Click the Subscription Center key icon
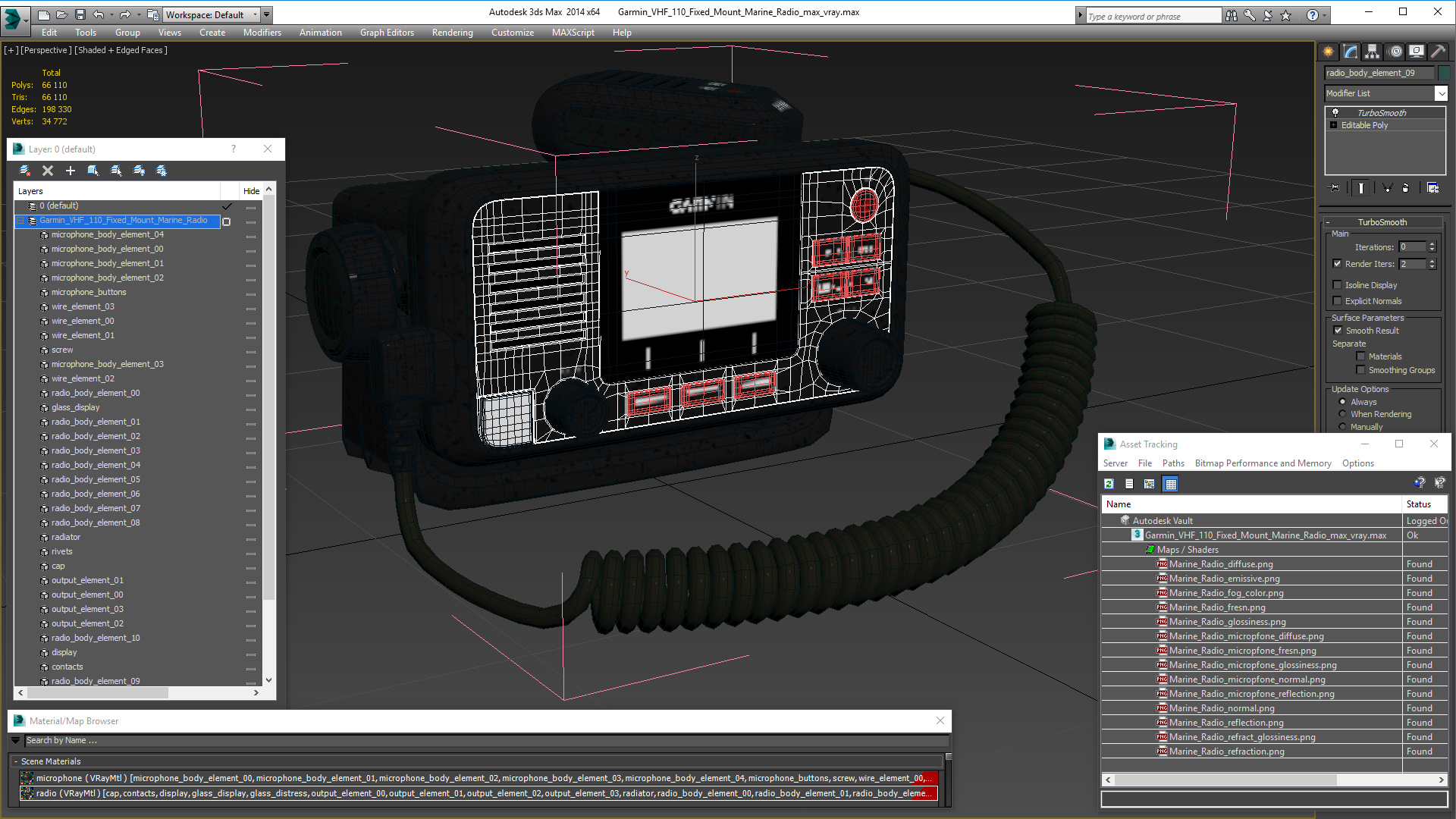 click(x=1250, y=15)
